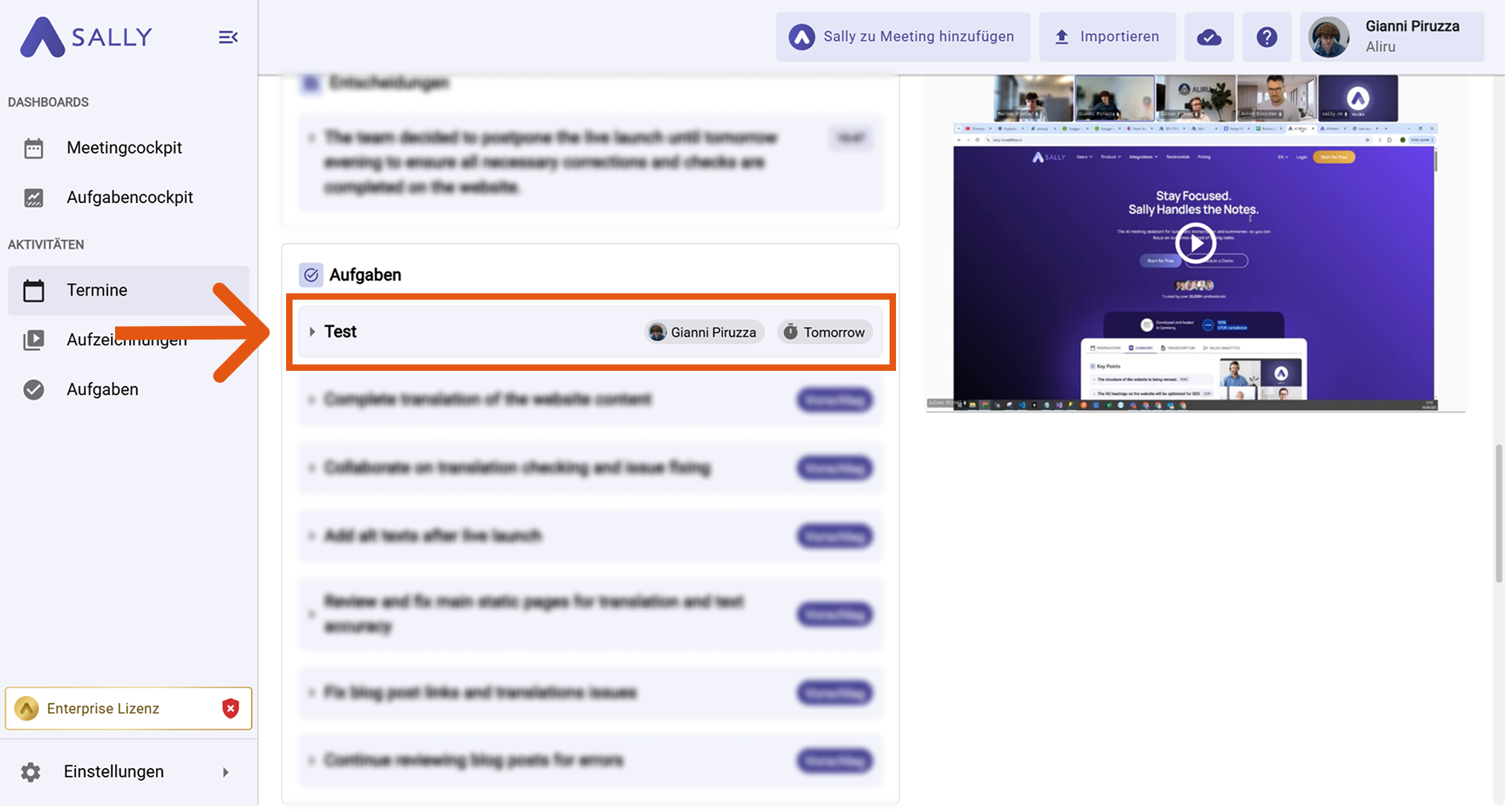
Task: Select Termine in sidebar
Action: coord(128,290)
